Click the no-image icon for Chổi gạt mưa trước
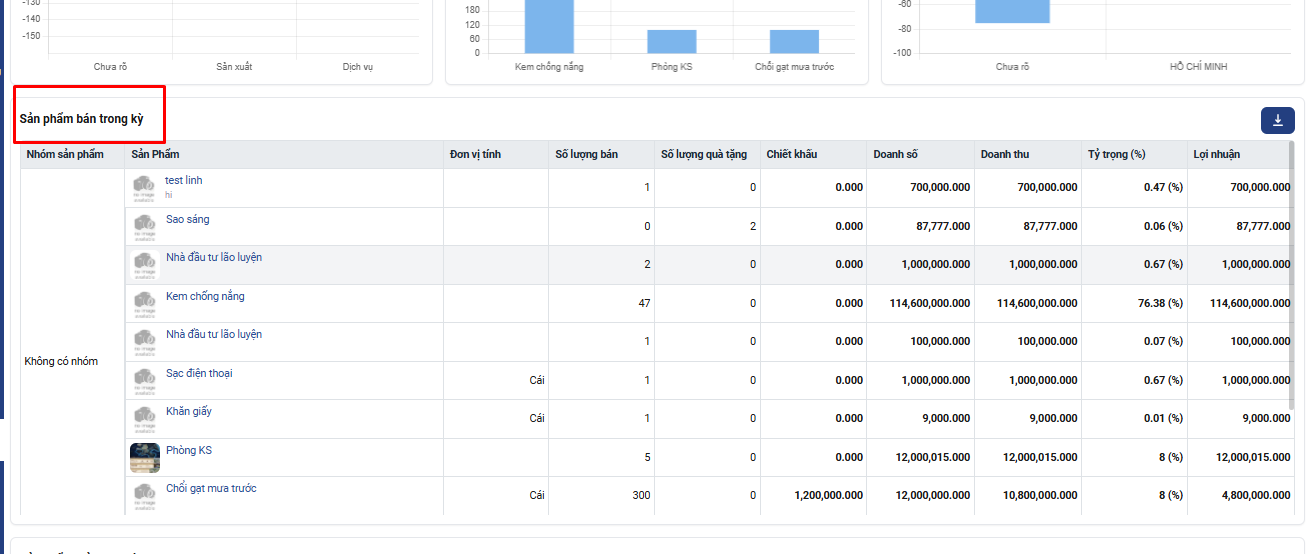The width and height of the screenshot is (1309, 554). coord(145,496)
